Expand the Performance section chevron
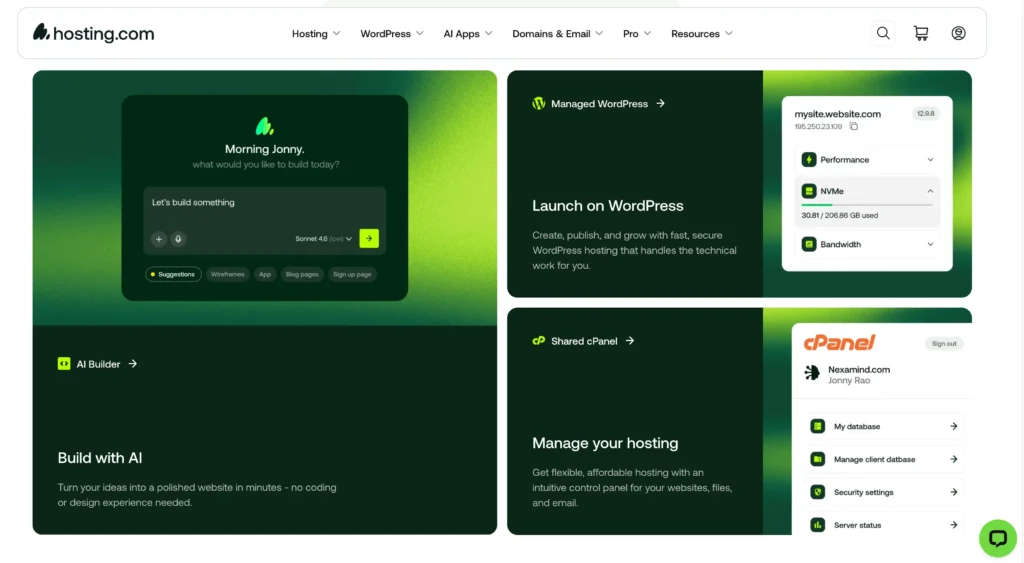This screenshot has width=1024, height=563. coord(930,159)
